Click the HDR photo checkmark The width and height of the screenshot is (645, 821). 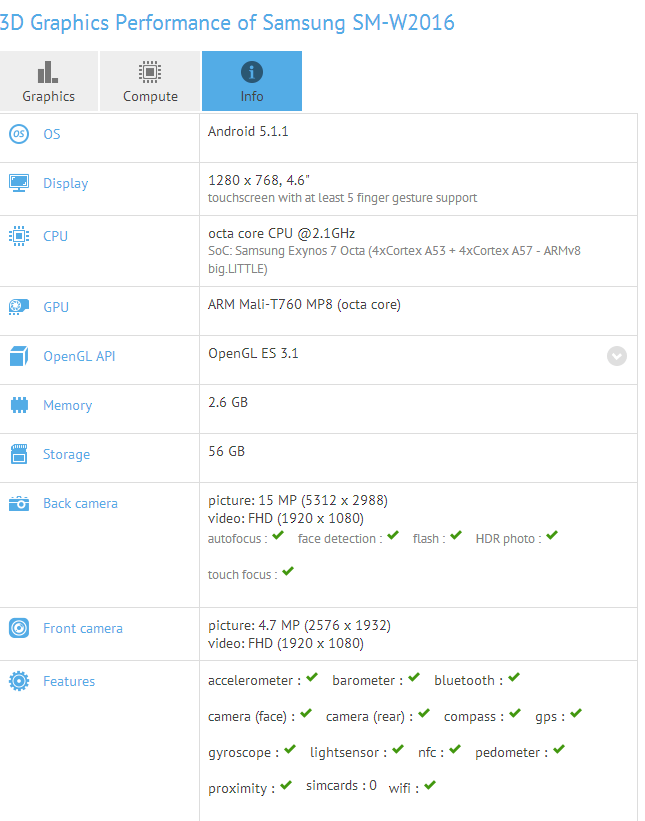pyautogui.click(x=552, y=536)
